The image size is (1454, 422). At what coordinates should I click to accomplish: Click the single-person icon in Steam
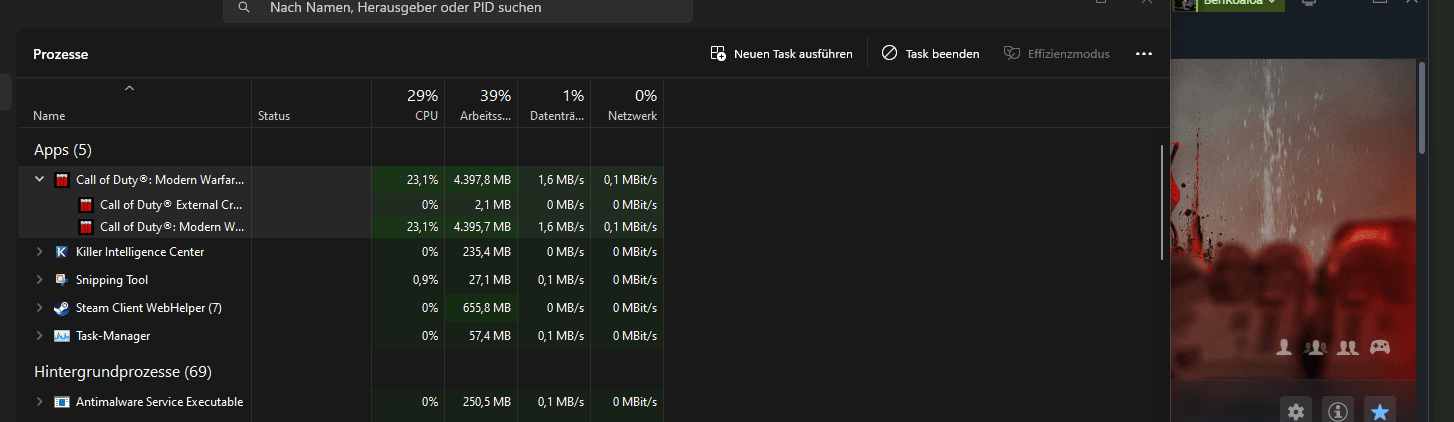click(1285, 347)
